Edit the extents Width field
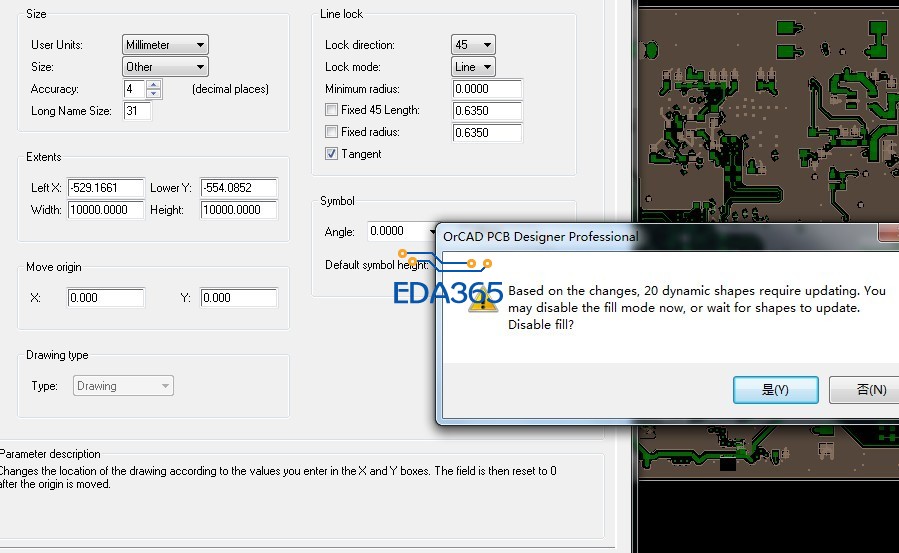Image resolution: width=899 pixels, height=553 pixels. (105, 210)
